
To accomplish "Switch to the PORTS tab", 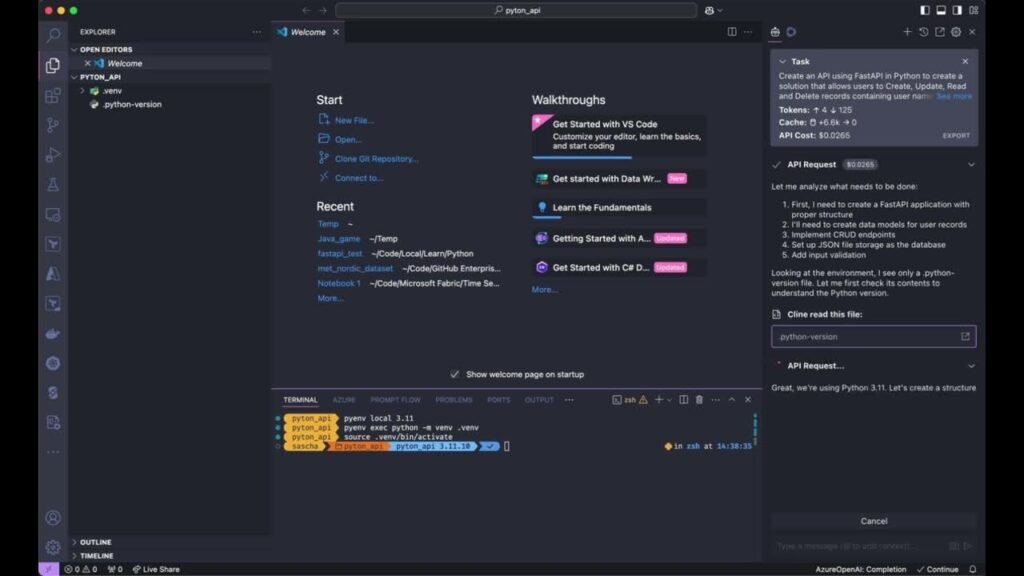I will 498,400.
